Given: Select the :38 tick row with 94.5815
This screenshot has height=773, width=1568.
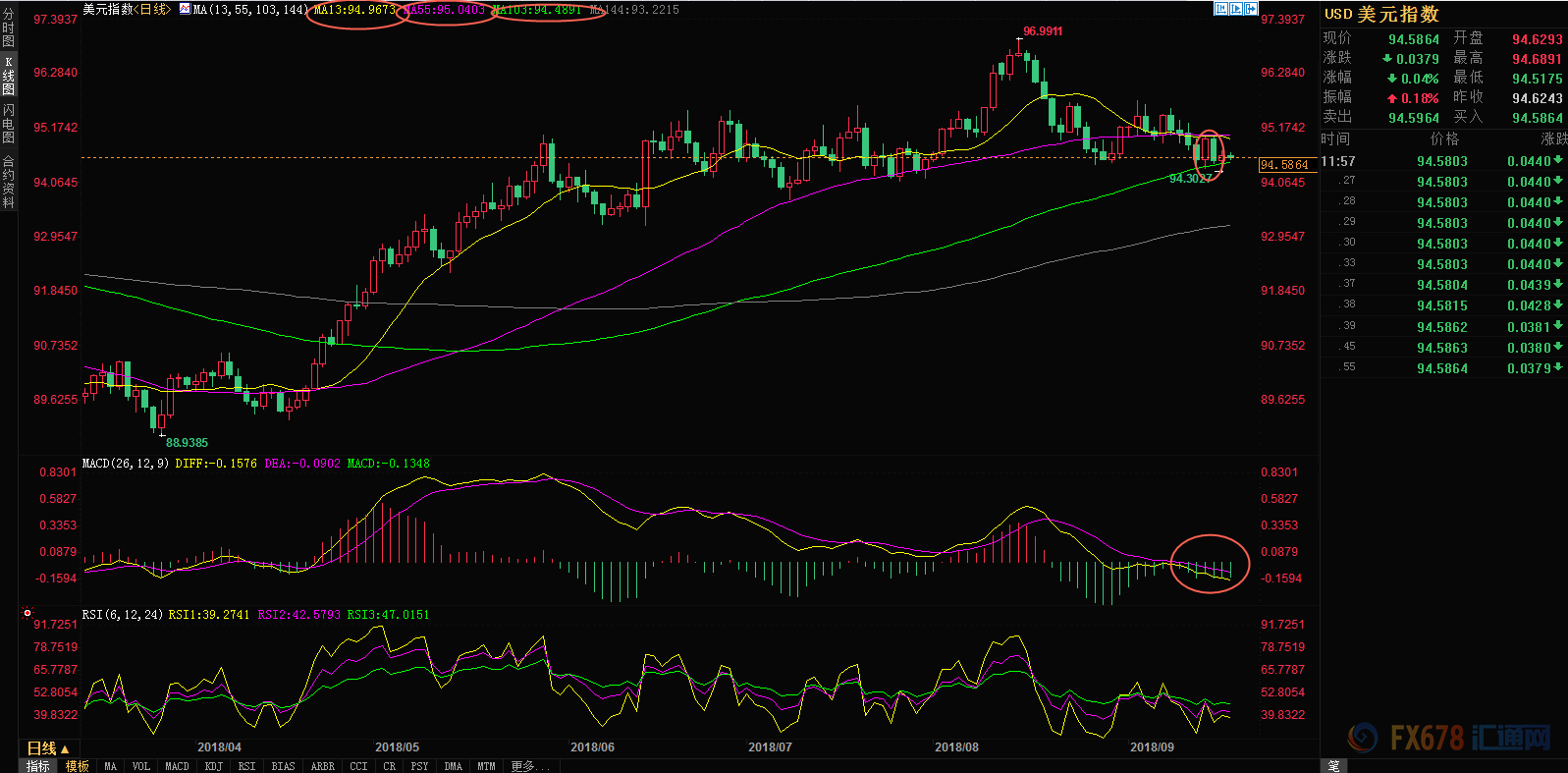Looking at the screenshot, I should [1443, 305].
